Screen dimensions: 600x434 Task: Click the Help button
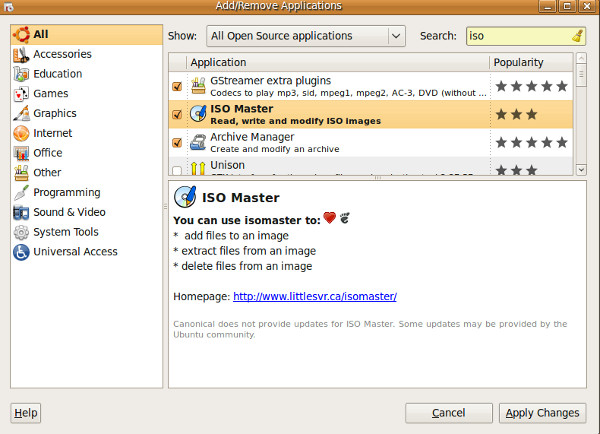point(26,413)
